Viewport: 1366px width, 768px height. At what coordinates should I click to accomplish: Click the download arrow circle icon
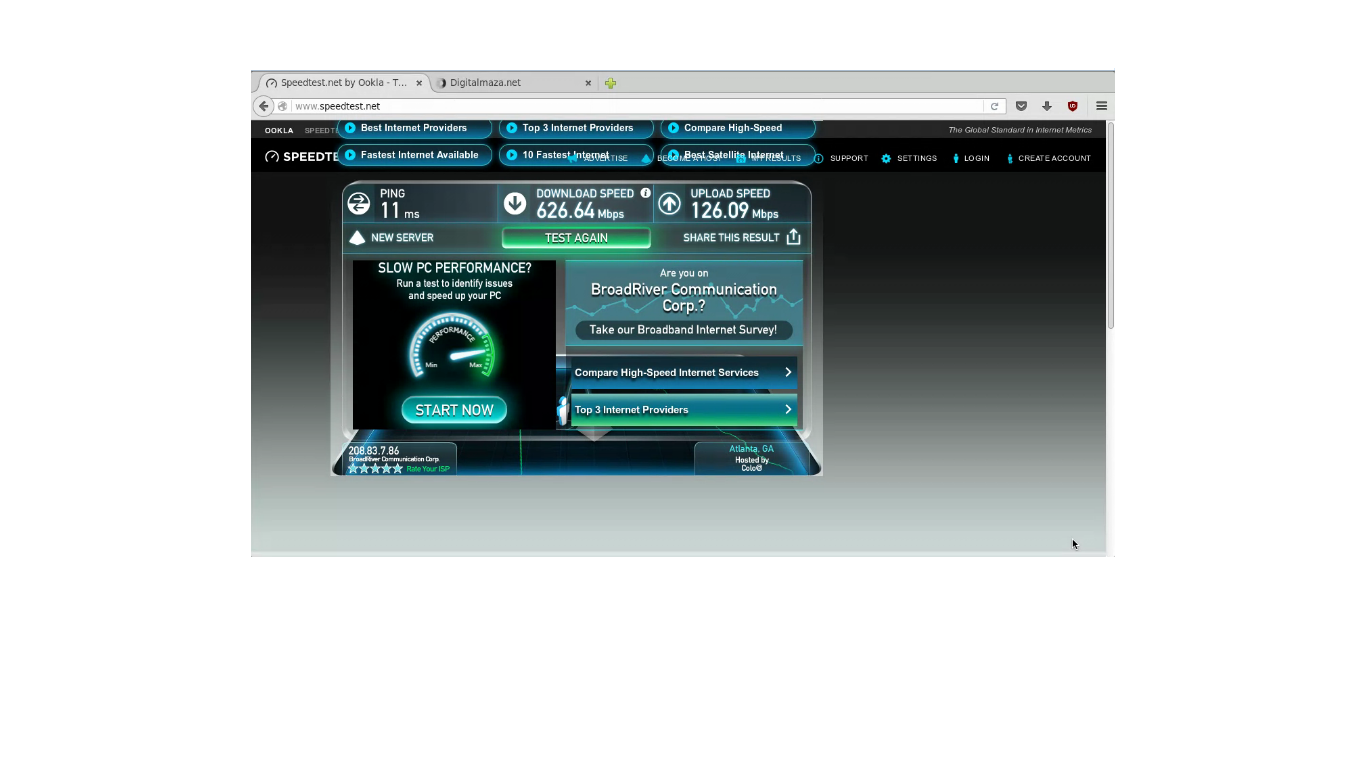coord(515,204)
